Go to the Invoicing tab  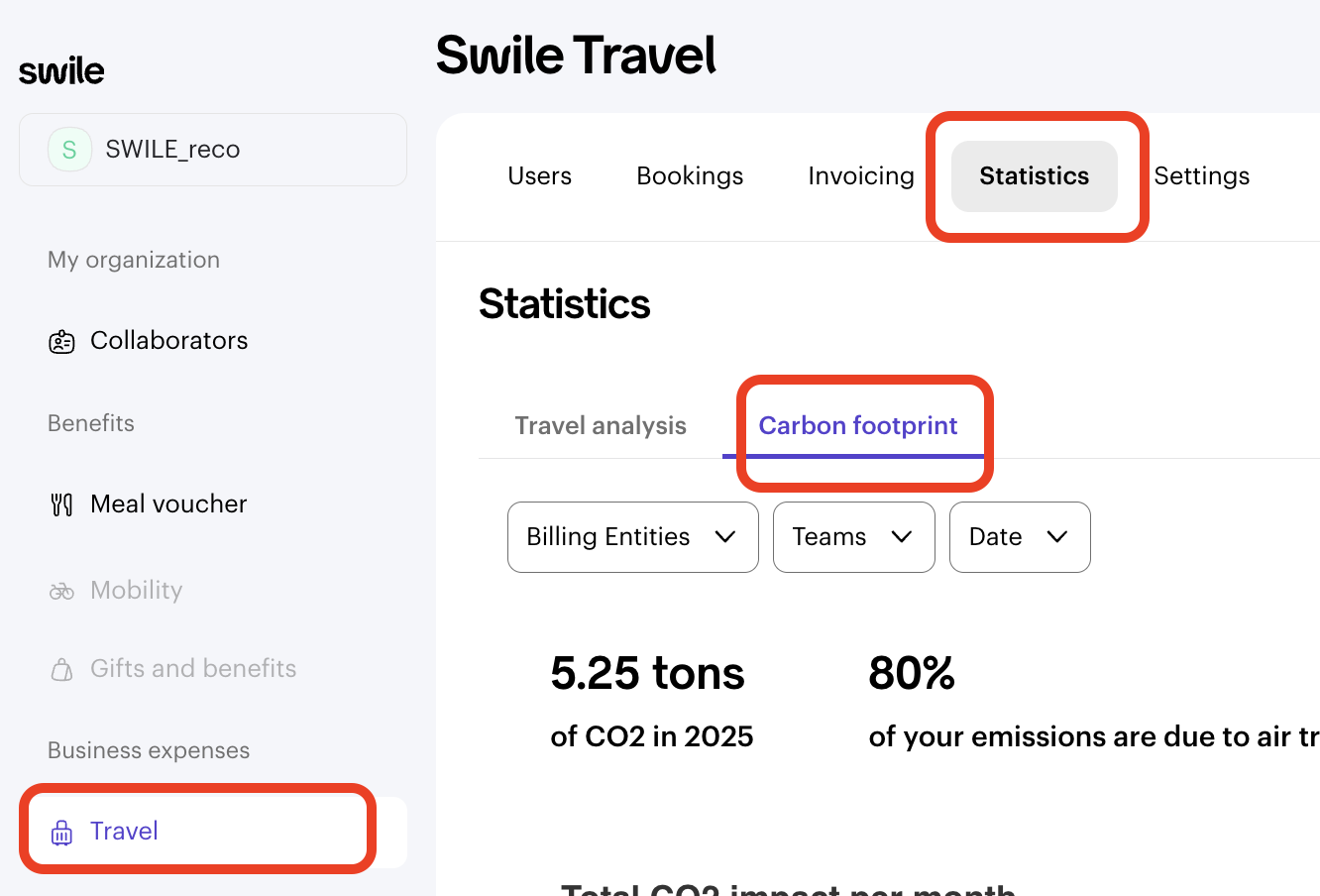coord(860,176)
